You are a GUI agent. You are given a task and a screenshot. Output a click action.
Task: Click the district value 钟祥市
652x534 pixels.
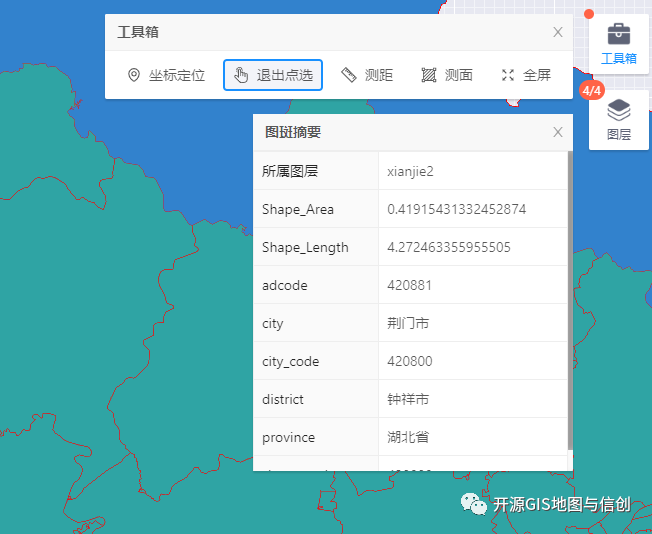coord(408,400)
